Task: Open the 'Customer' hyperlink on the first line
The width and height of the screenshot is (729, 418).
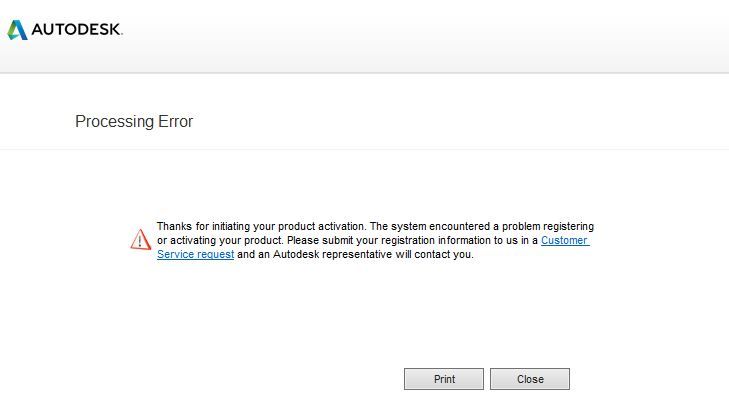Action: (565, 240)
